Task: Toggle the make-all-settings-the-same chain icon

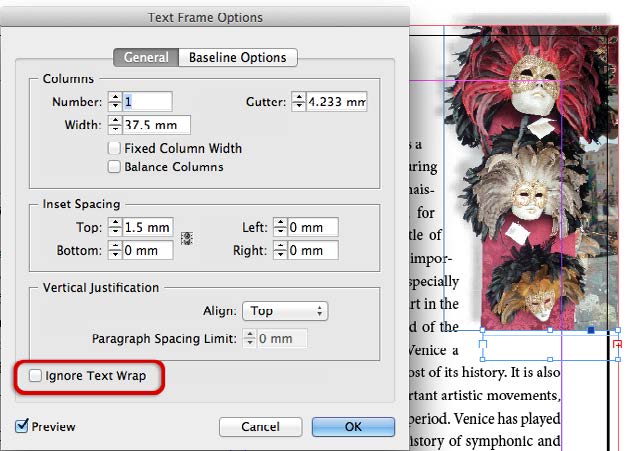Action: [187, 238]
